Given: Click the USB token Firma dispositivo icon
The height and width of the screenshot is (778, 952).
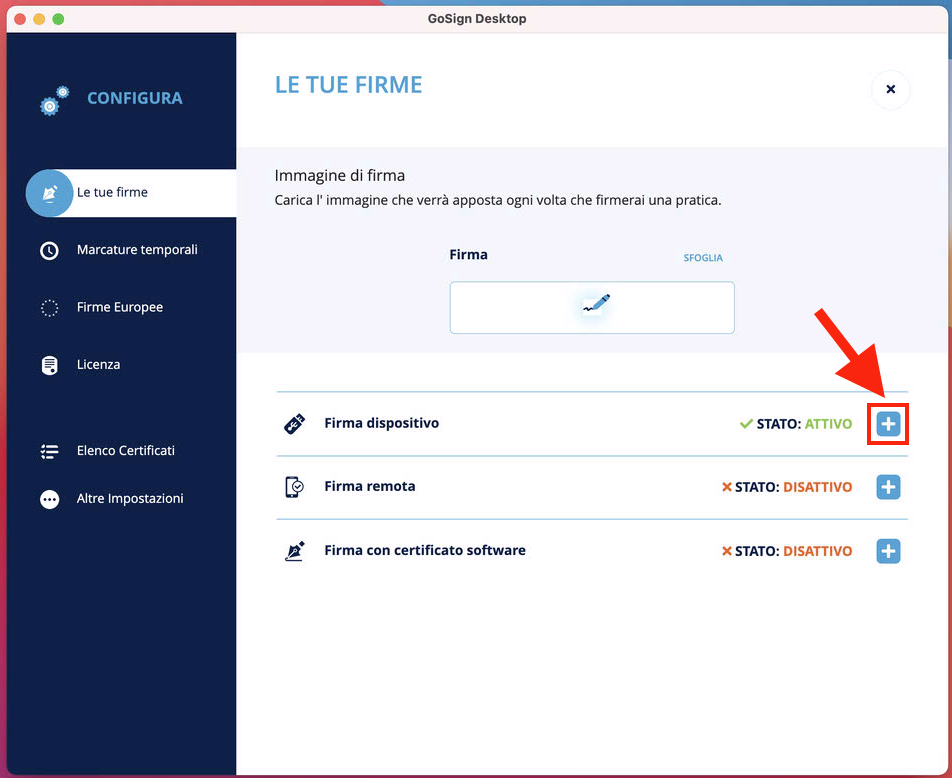Looking at the screenshot, I should [294, 424].
